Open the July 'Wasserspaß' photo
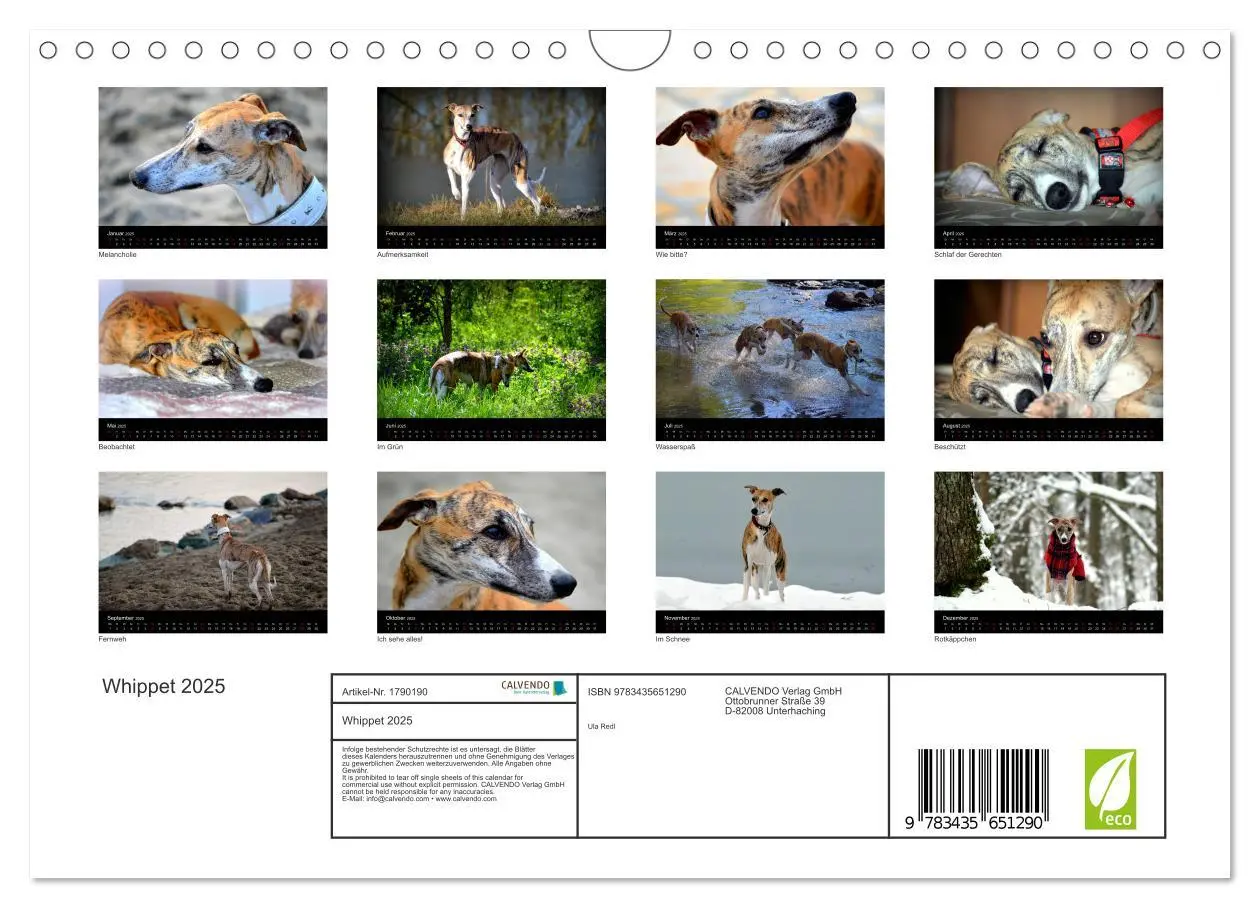This screenshot has width=1260, height=908. (x=770, y=349)
